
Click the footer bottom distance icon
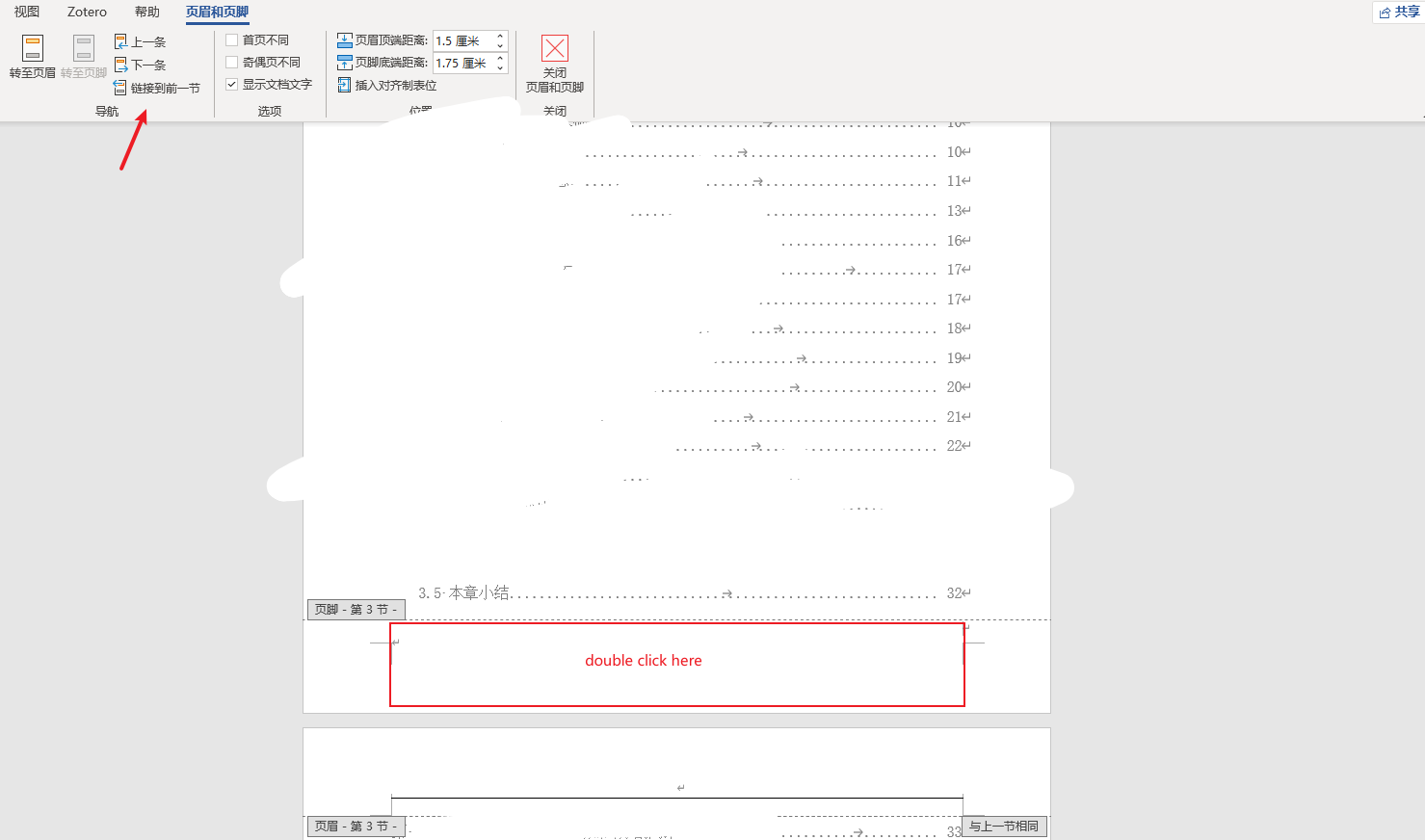click(345, 63)
